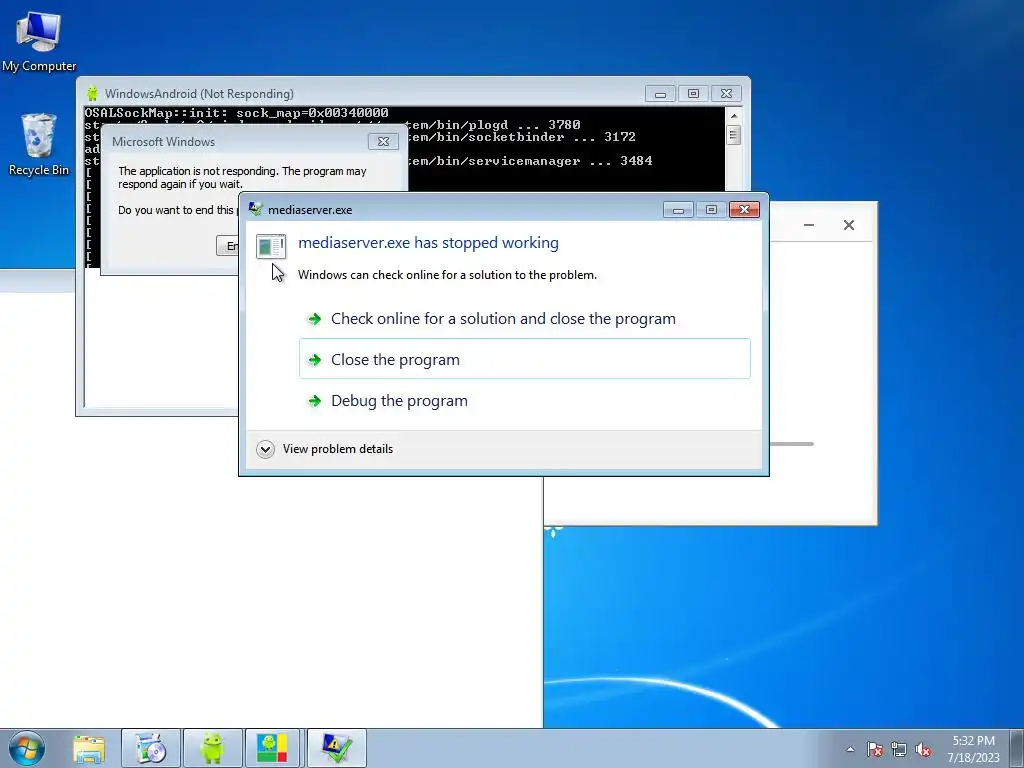Click the mediaserver.exe title bar icon
Image resolution: width=1024 pixels, height=768 pixels.
[x=255, y=209]
